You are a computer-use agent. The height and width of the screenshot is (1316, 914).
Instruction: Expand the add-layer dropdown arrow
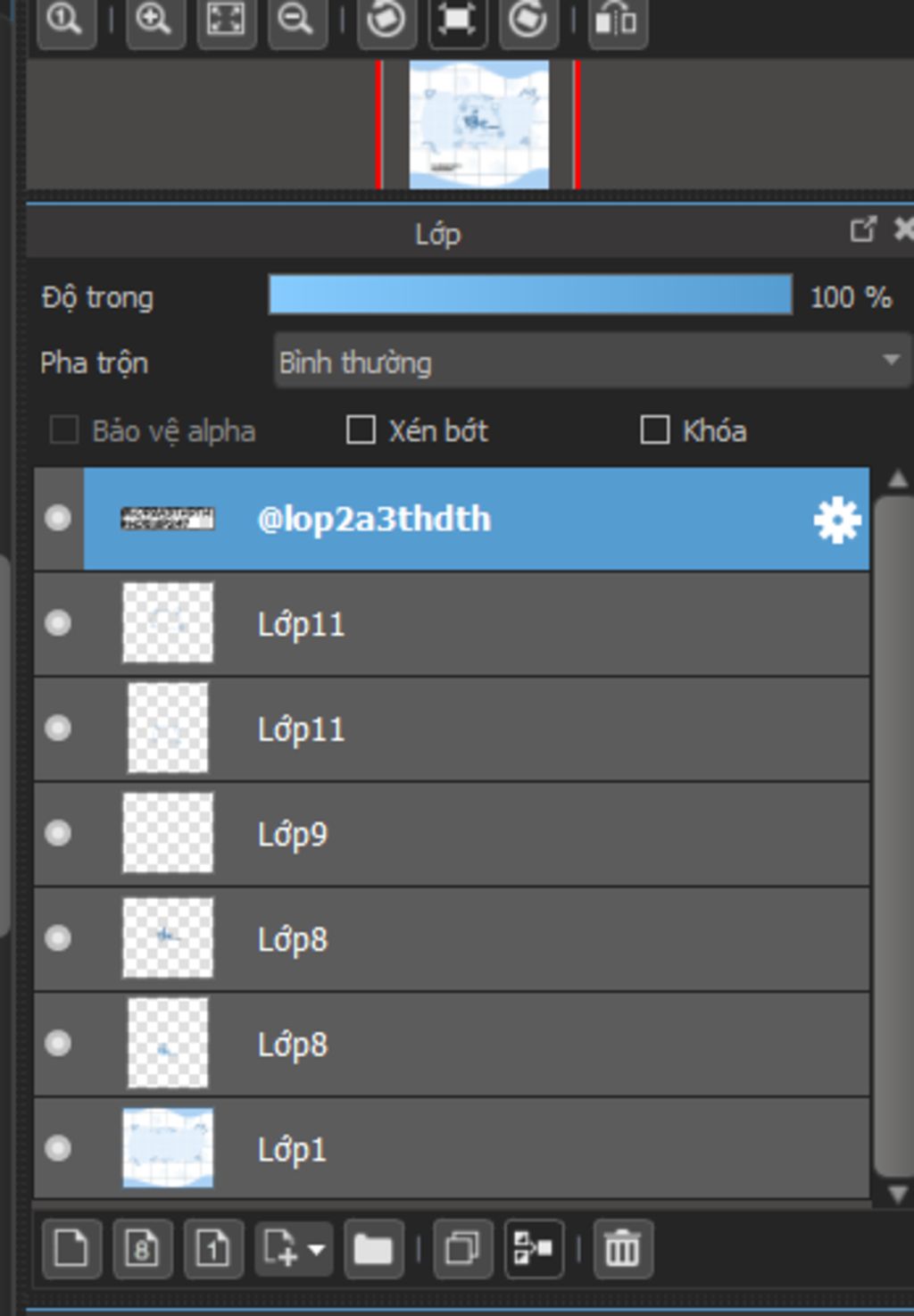pyautogui.click(x=316, y=1248)
